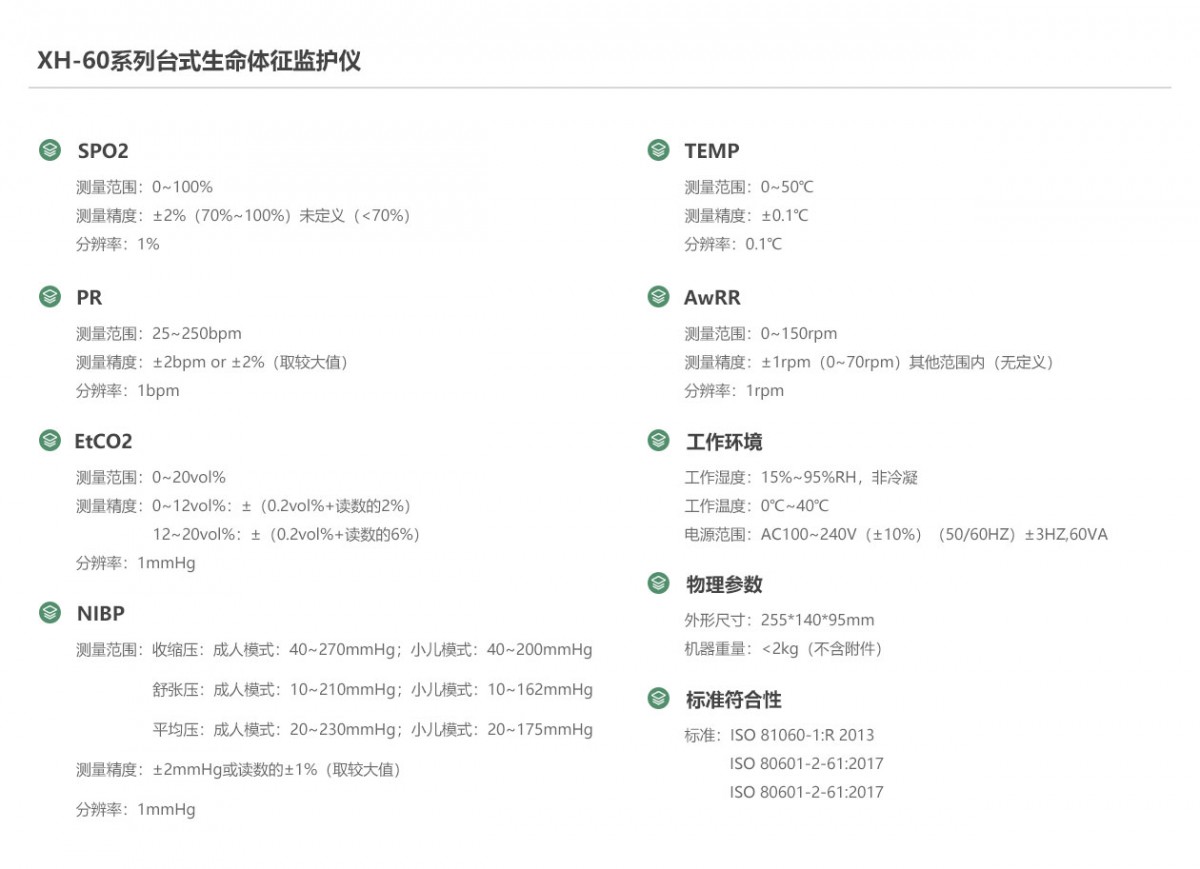Click the XH-60系列台式生命体征监护仪 title
Viewport: 1200px width, 869px height.
pos(199,61)
